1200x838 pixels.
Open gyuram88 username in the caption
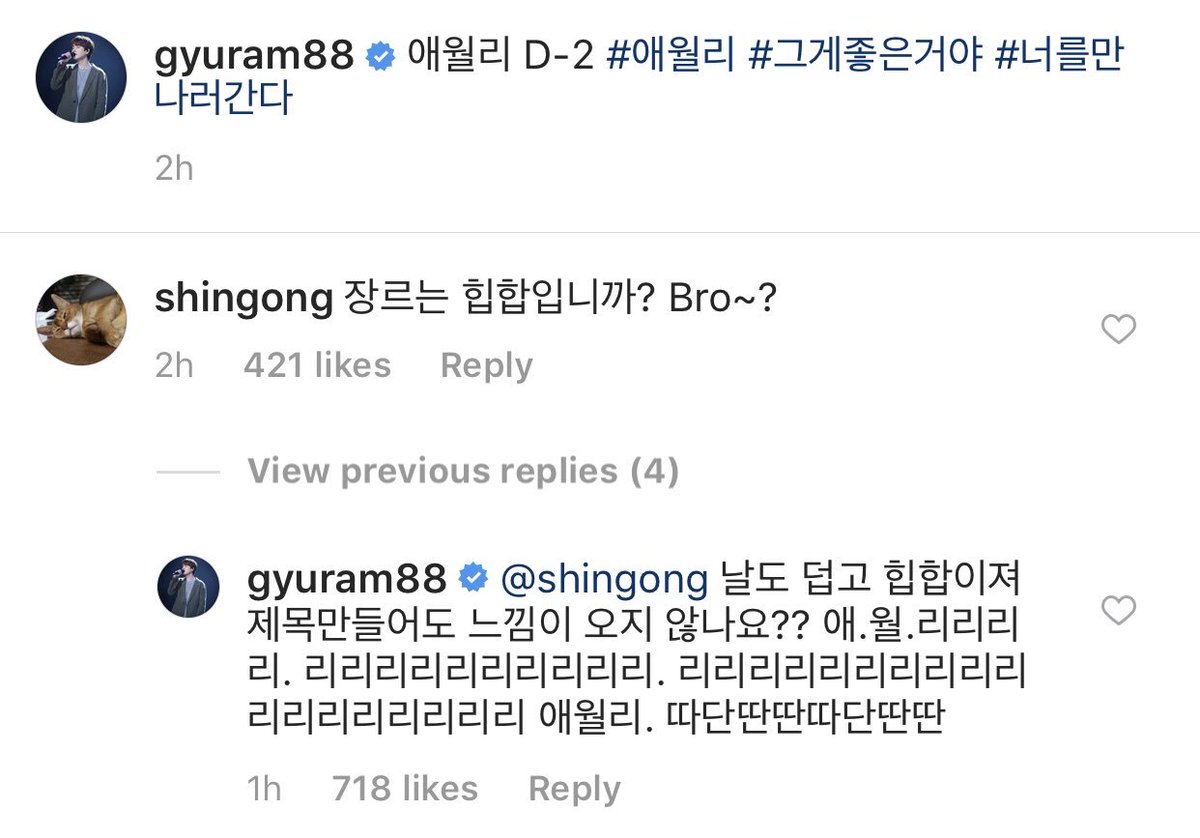pos(256,57)
